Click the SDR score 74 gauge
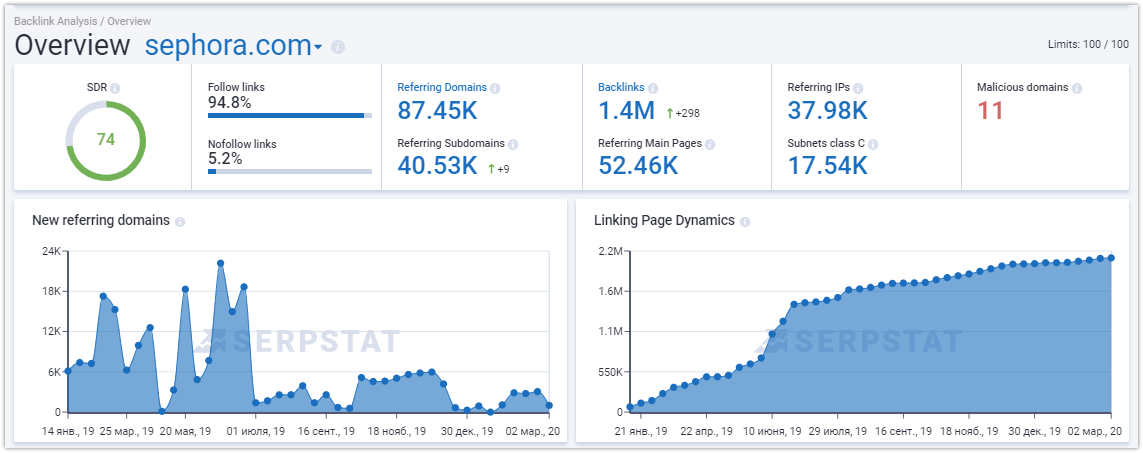This screenshot has width=1143, height=453. [x=106, y=139]
